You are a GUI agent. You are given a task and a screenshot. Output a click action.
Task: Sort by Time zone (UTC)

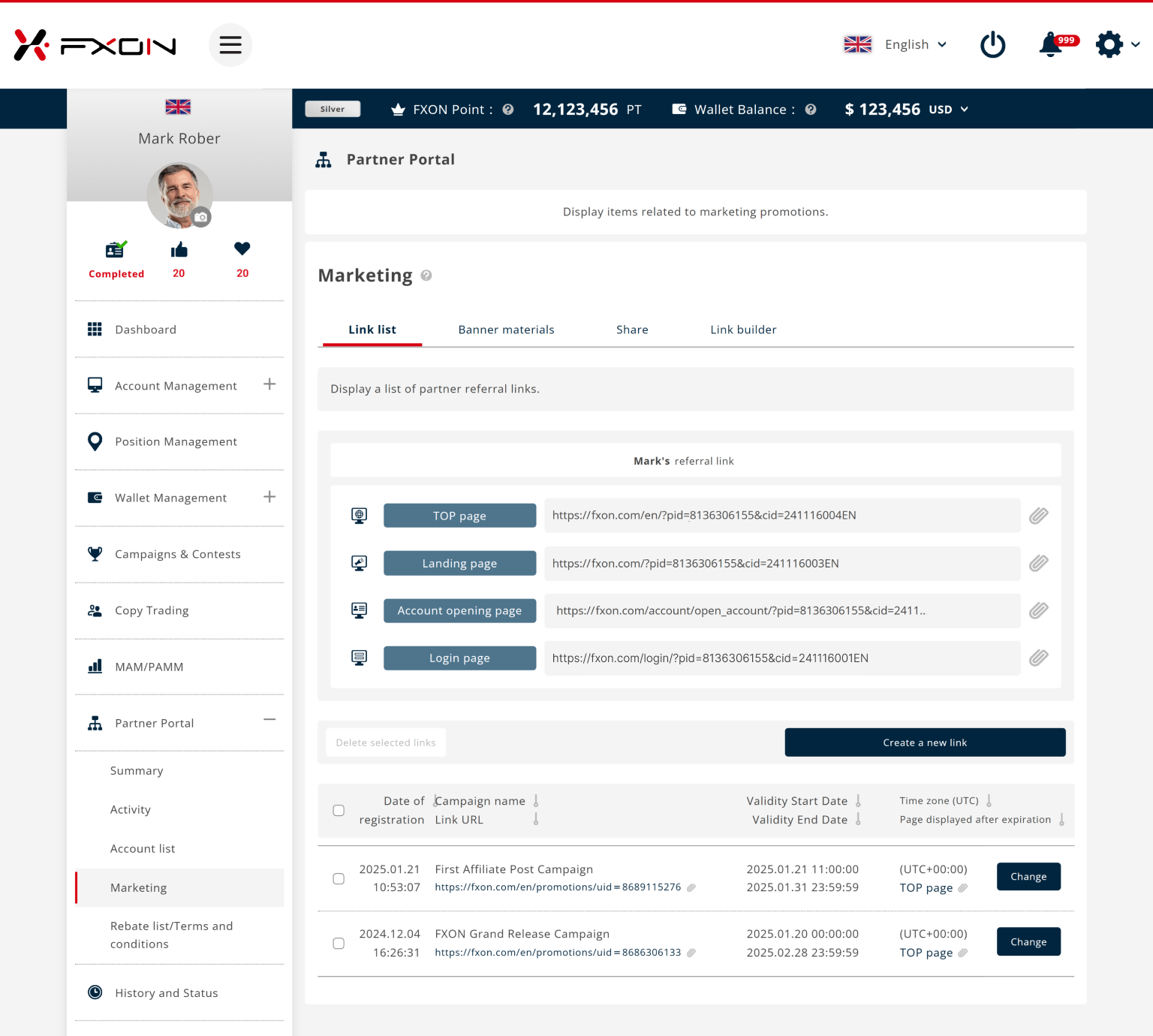(x=989, y=801)
